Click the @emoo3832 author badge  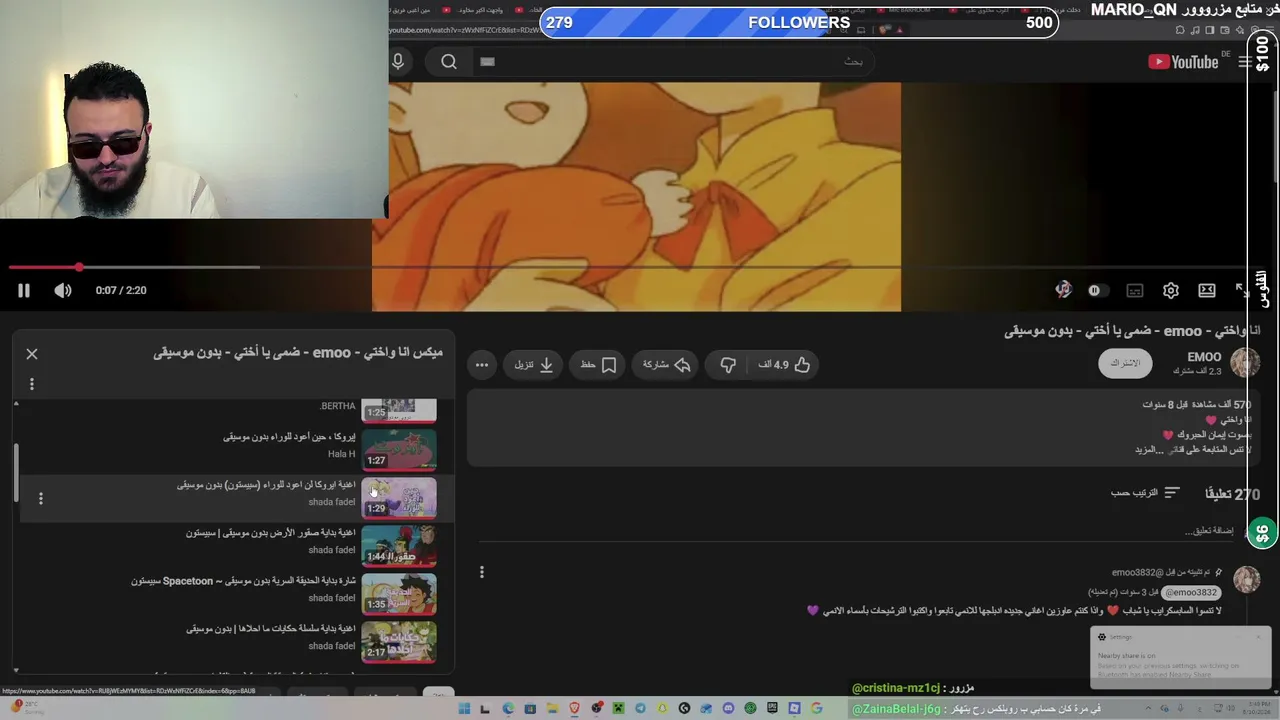[1190, 592]
